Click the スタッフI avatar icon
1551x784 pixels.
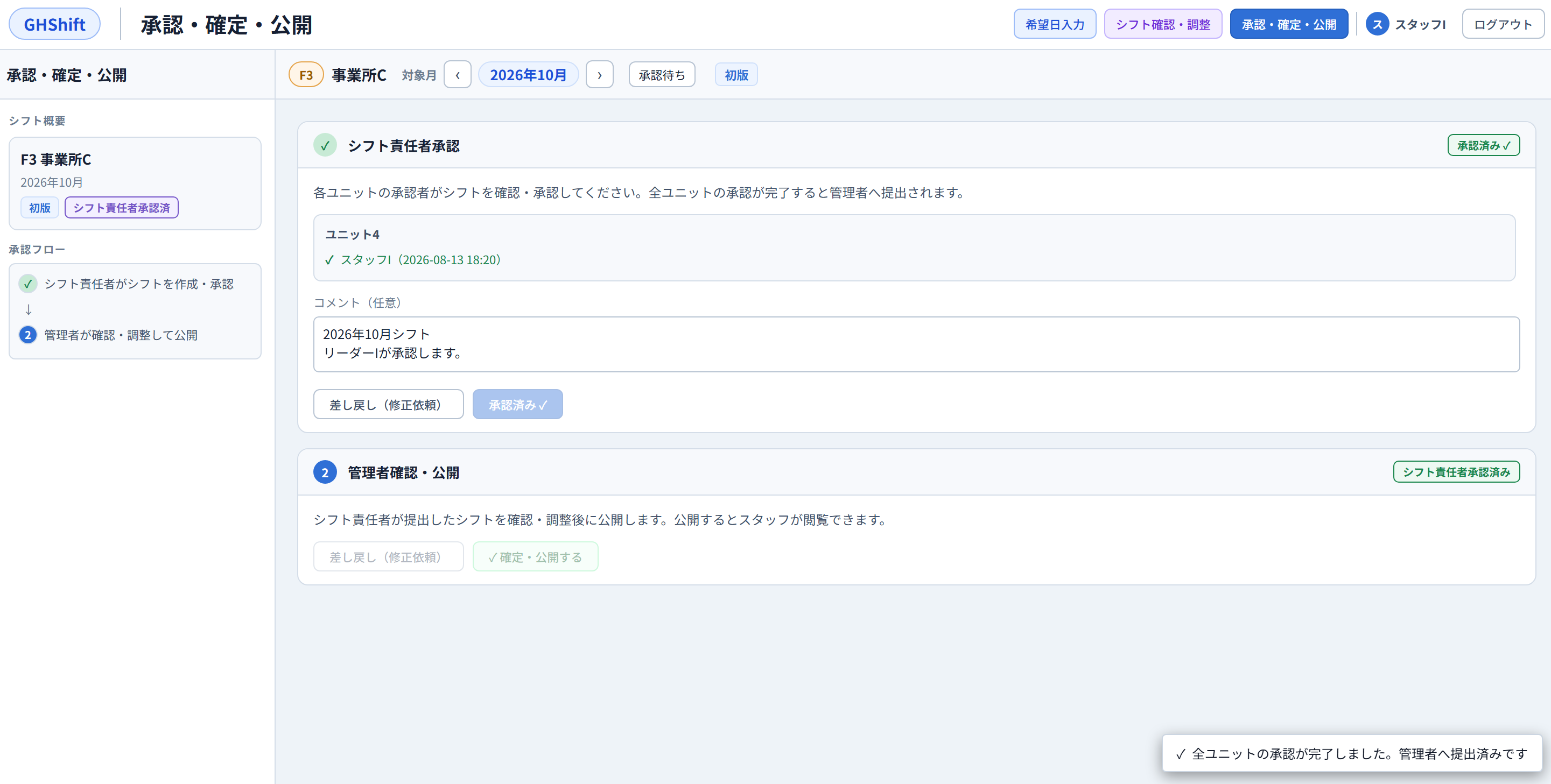(x=1377, y=24)
